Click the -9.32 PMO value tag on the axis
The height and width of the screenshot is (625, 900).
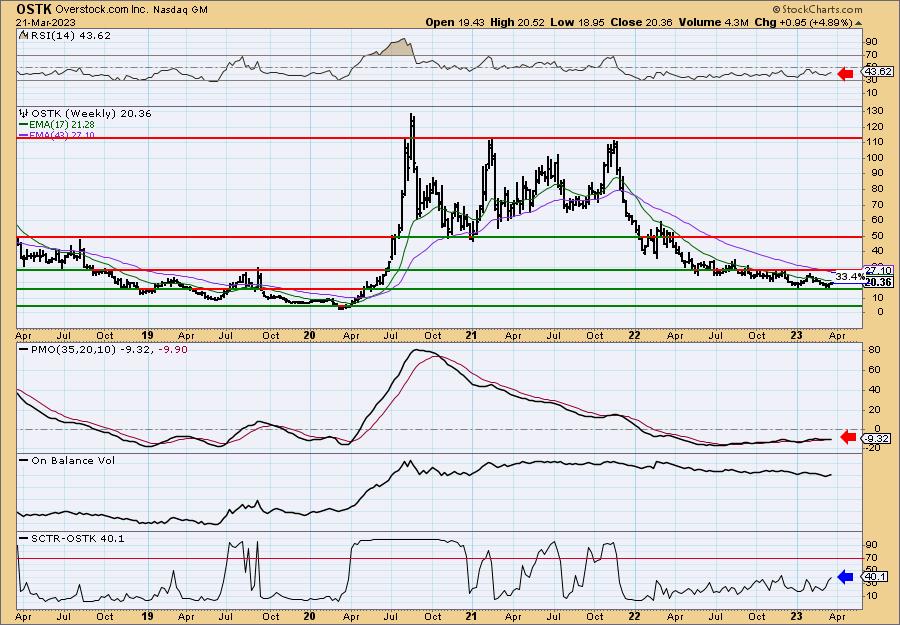click(x=878, y=438)
